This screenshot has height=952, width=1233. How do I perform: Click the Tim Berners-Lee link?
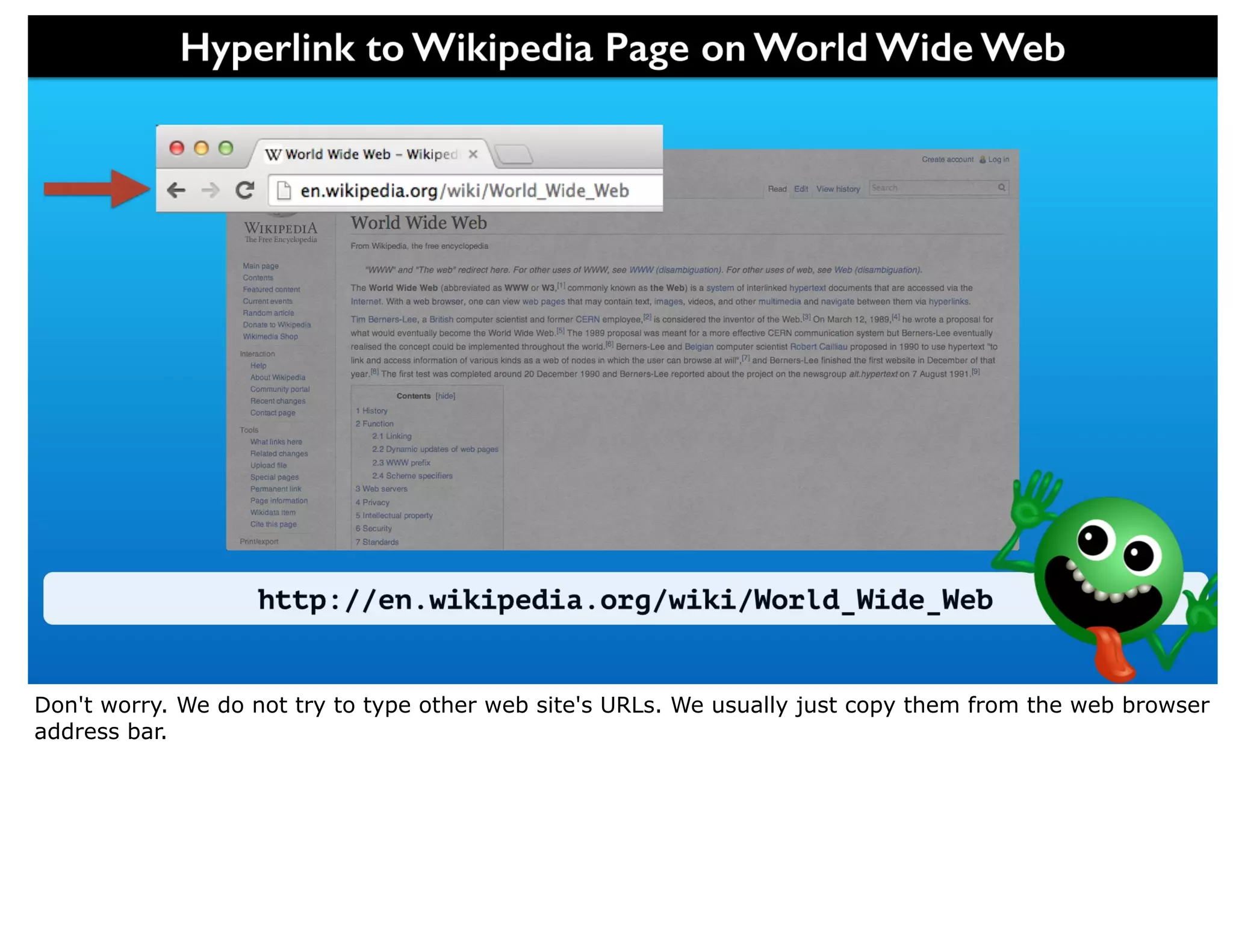[x=384, y=320]
